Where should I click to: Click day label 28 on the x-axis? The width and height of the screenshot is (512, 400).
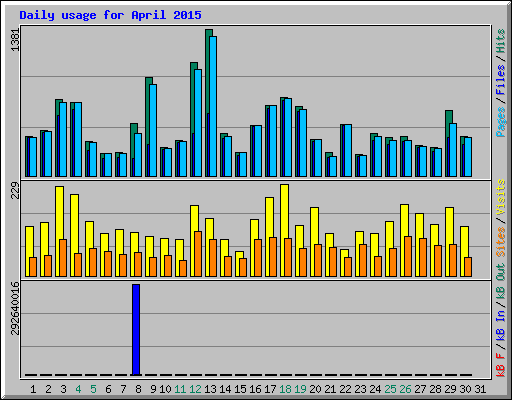pos(435,389)
